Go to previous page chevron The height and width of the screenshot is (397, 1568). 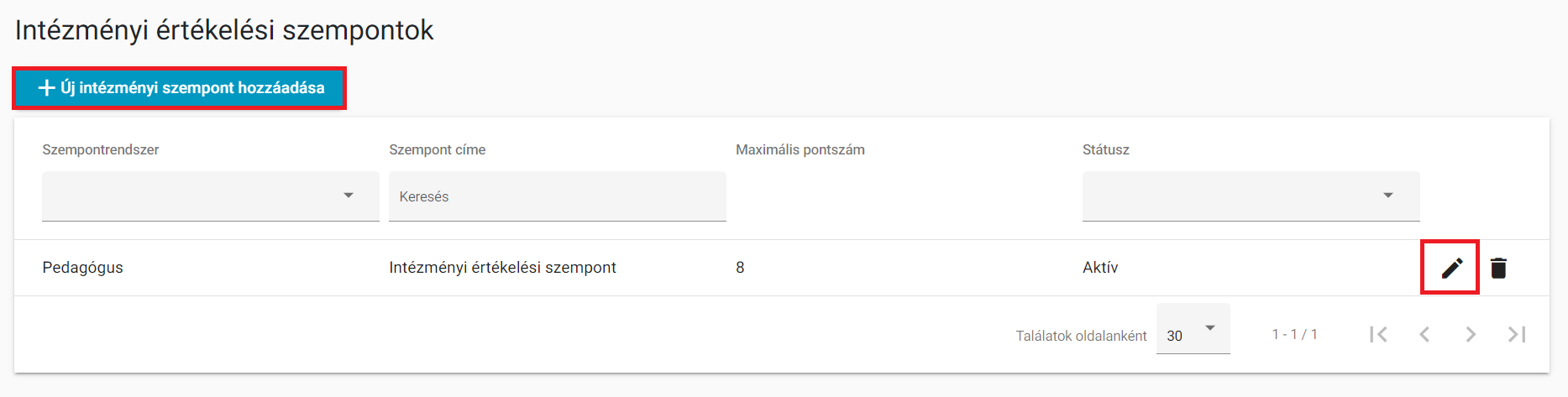(x=1424, y=334)
